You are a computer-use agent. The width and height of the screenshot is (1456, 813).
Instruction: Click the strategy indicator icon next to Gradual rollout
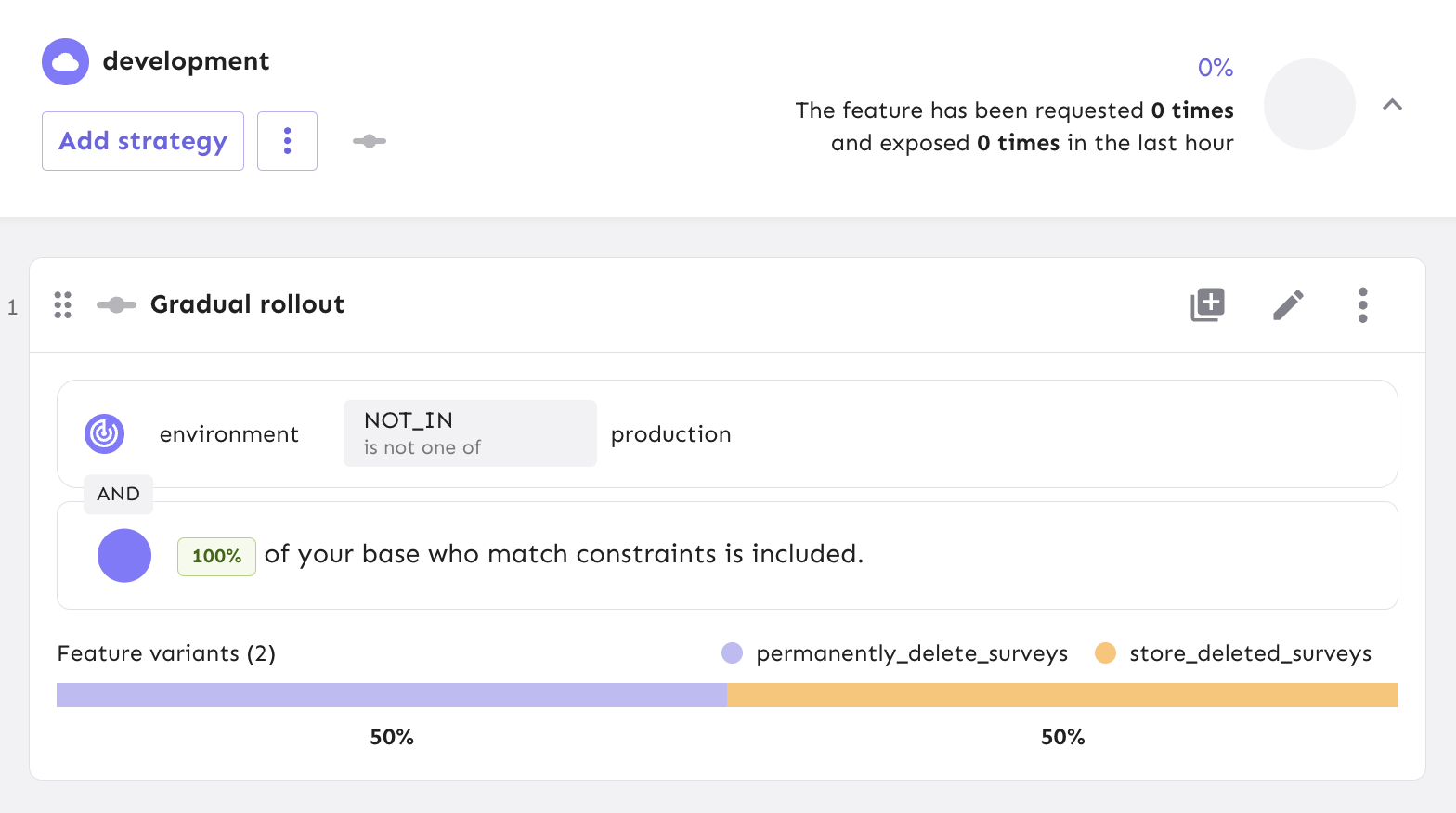coord(115,304)
